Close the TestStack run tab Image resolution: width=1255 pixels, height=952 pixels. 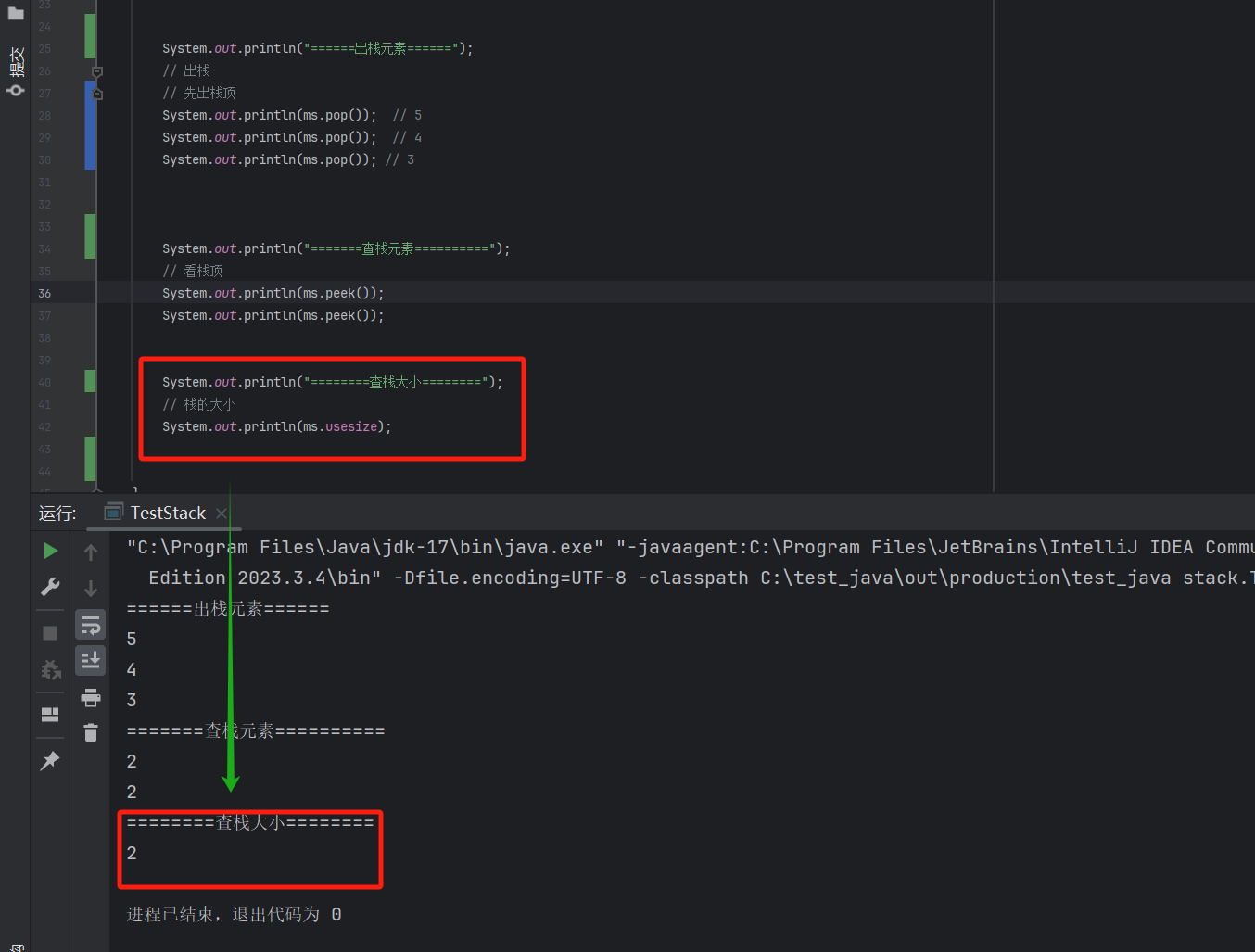(222, 514)
